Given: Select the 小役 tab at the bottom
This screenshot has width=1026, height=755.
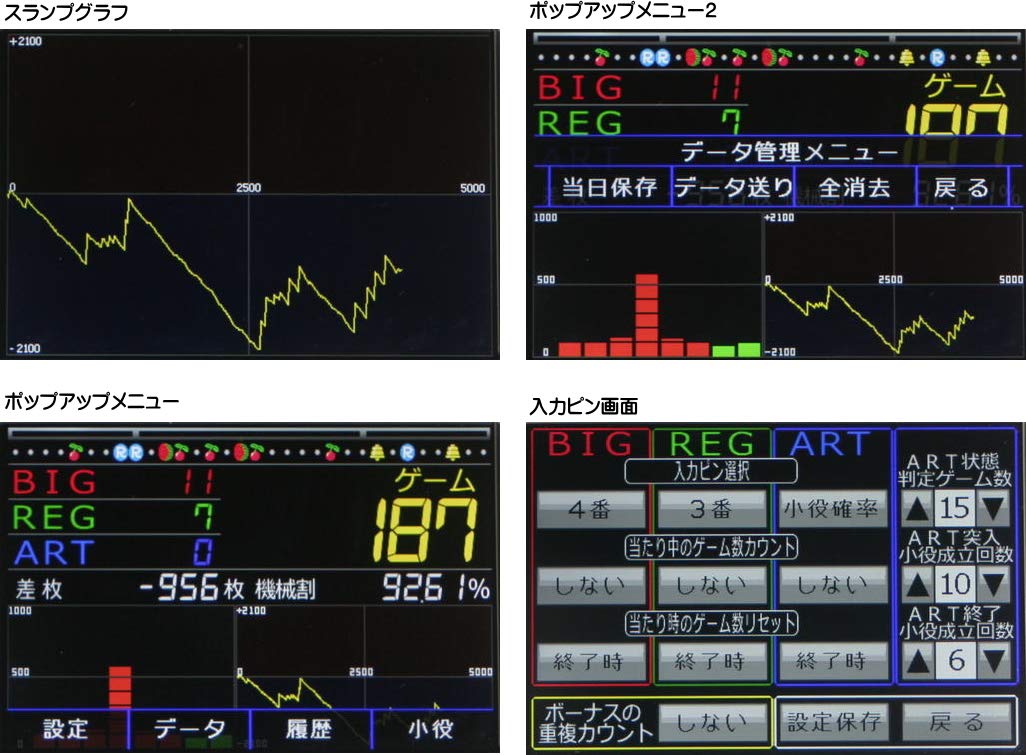Looking at the screenshot, I should click(432, 729).
